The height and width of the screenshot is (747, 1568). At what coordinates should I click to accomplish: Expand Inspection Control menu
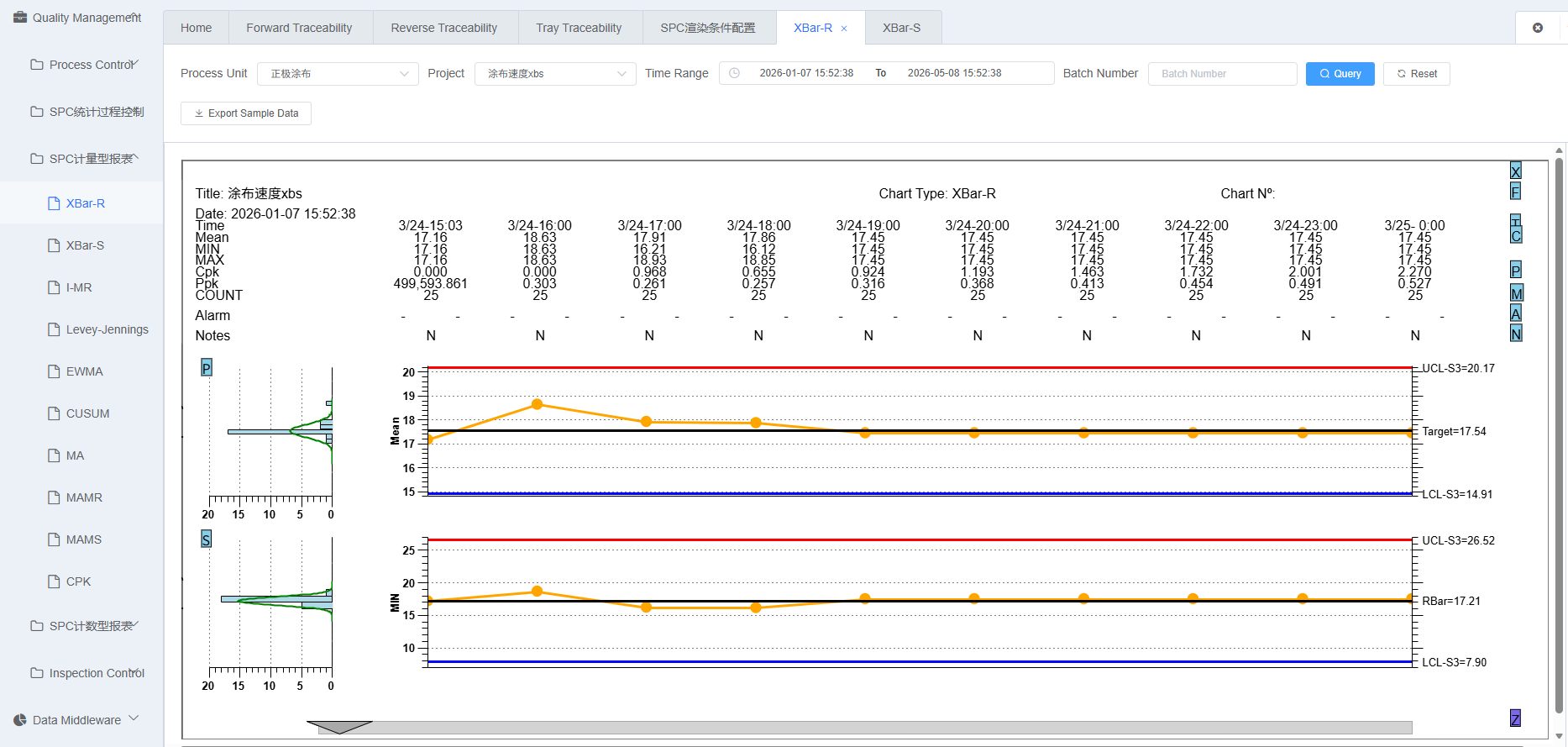[81, 673]
